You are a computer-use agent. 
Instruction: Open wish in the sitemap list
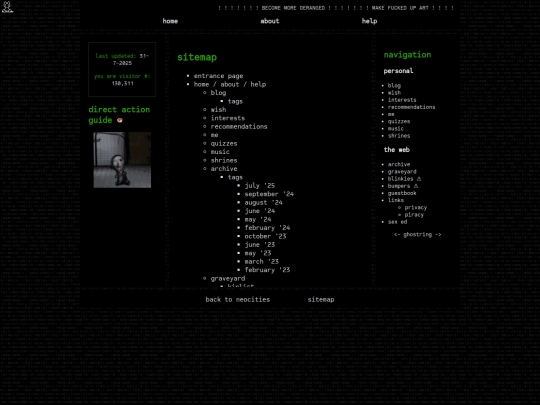pos(218,110)
